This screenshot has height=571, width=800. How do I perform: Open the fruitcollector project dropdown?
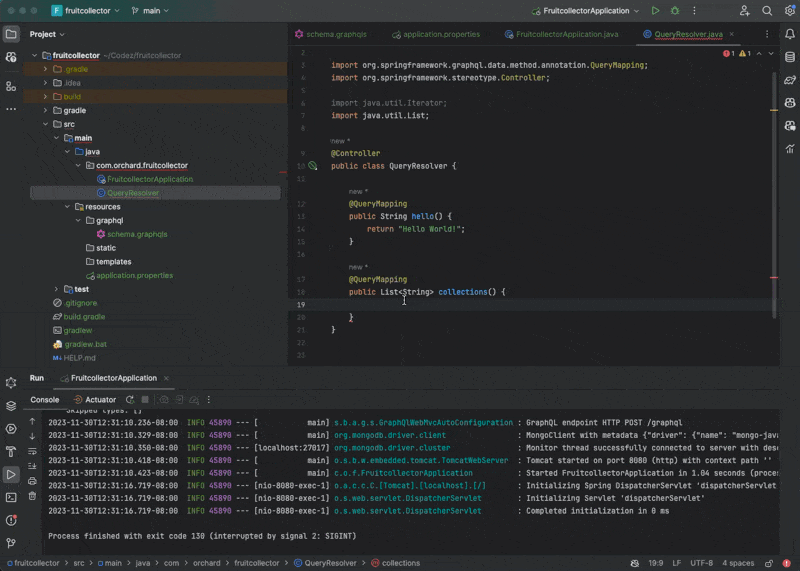point(86,11)
